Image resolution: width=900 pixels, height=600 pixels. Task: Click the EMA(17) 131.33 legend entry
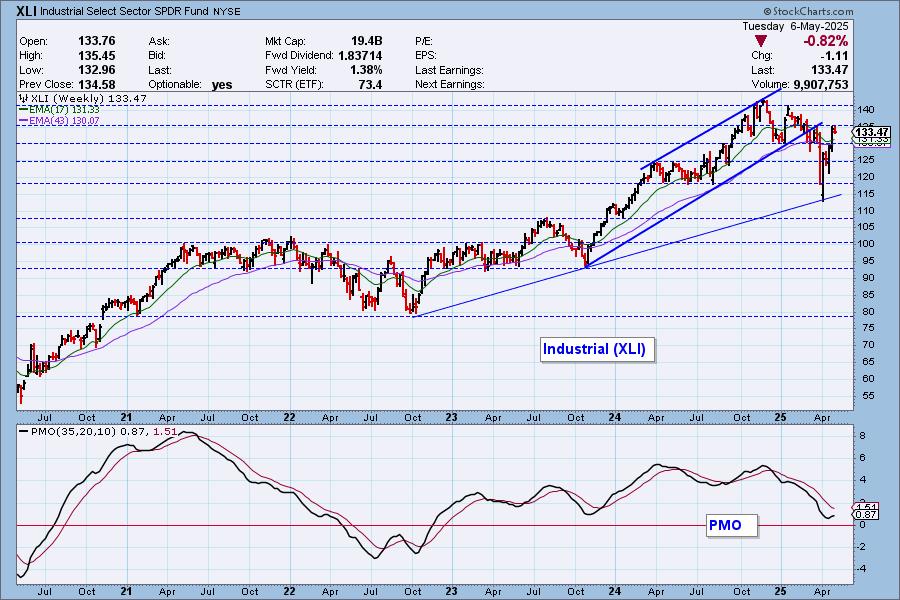(59, 110)
